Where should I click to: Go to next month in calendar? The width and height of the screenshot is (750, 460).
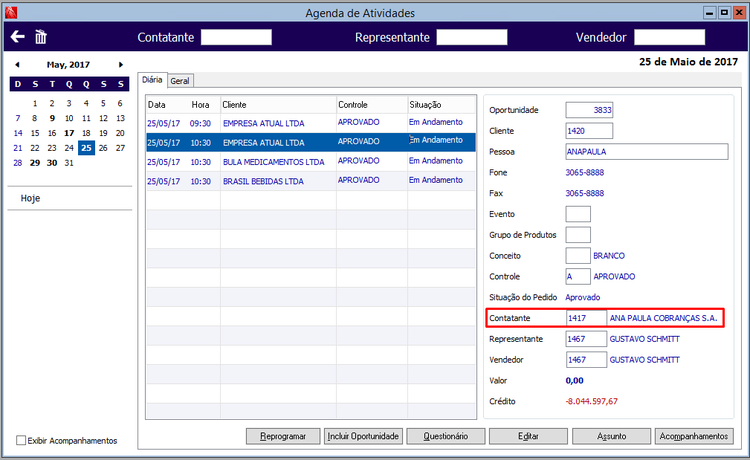[121, 65]
